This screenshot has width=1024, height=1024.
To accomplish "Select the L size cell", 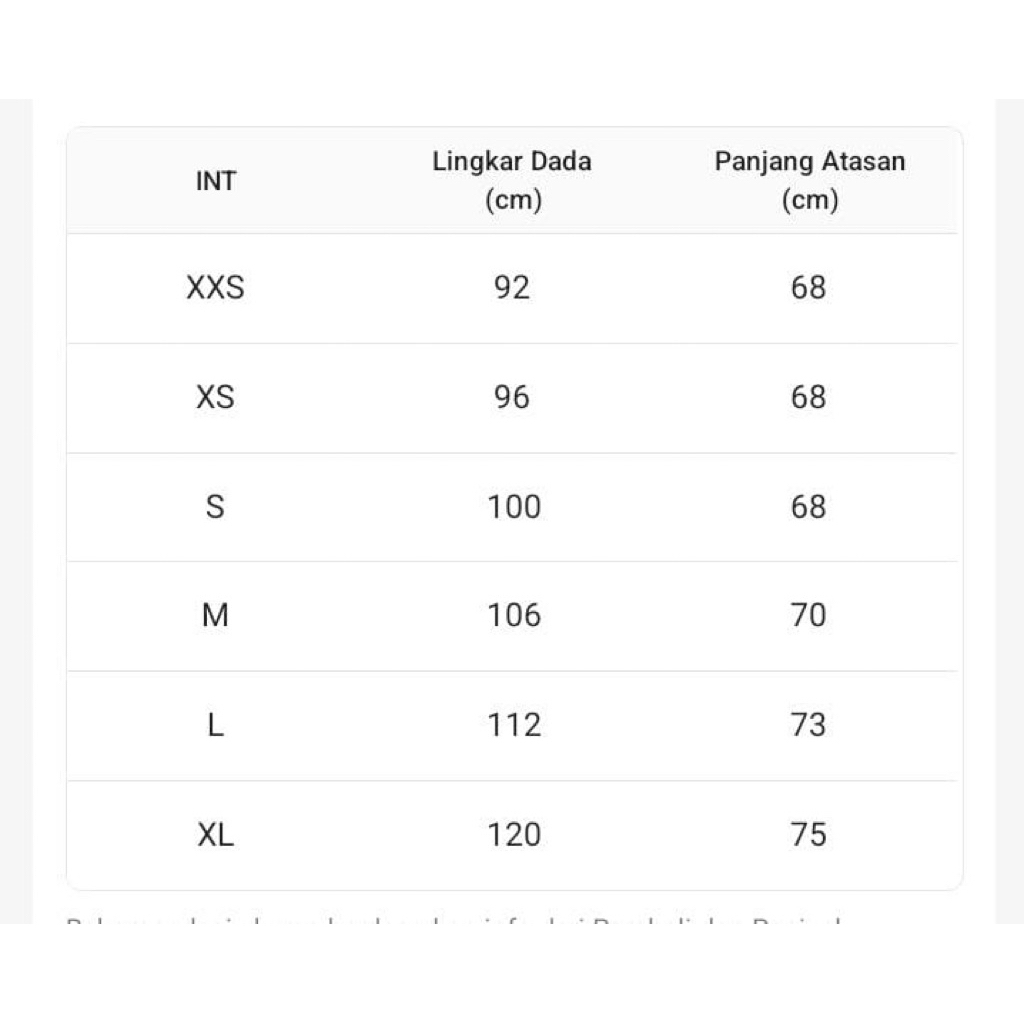I will pyautogui.click(x=215, y=725).
